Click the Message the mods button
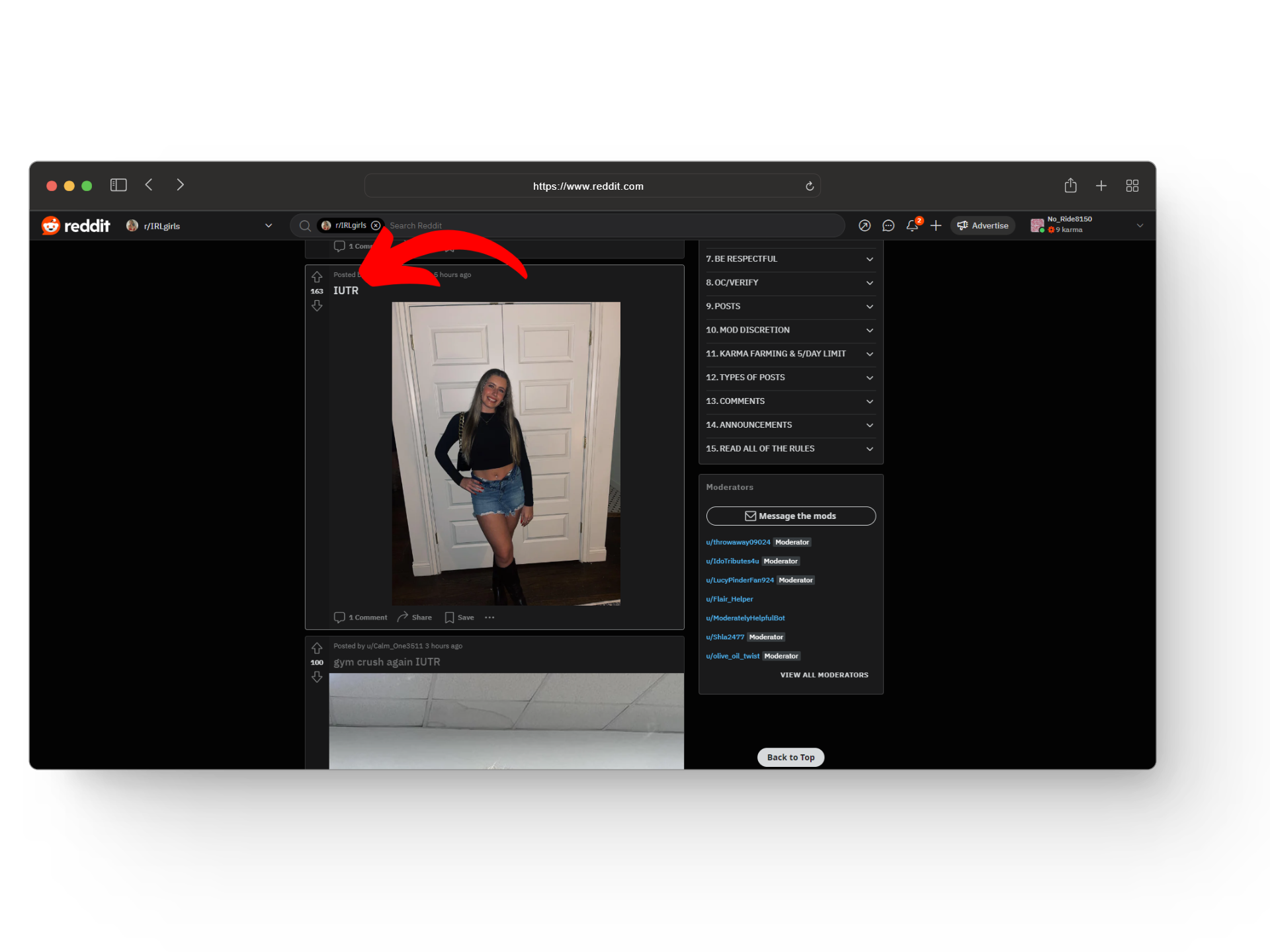Screen dimensions: 1270x952 790,516
